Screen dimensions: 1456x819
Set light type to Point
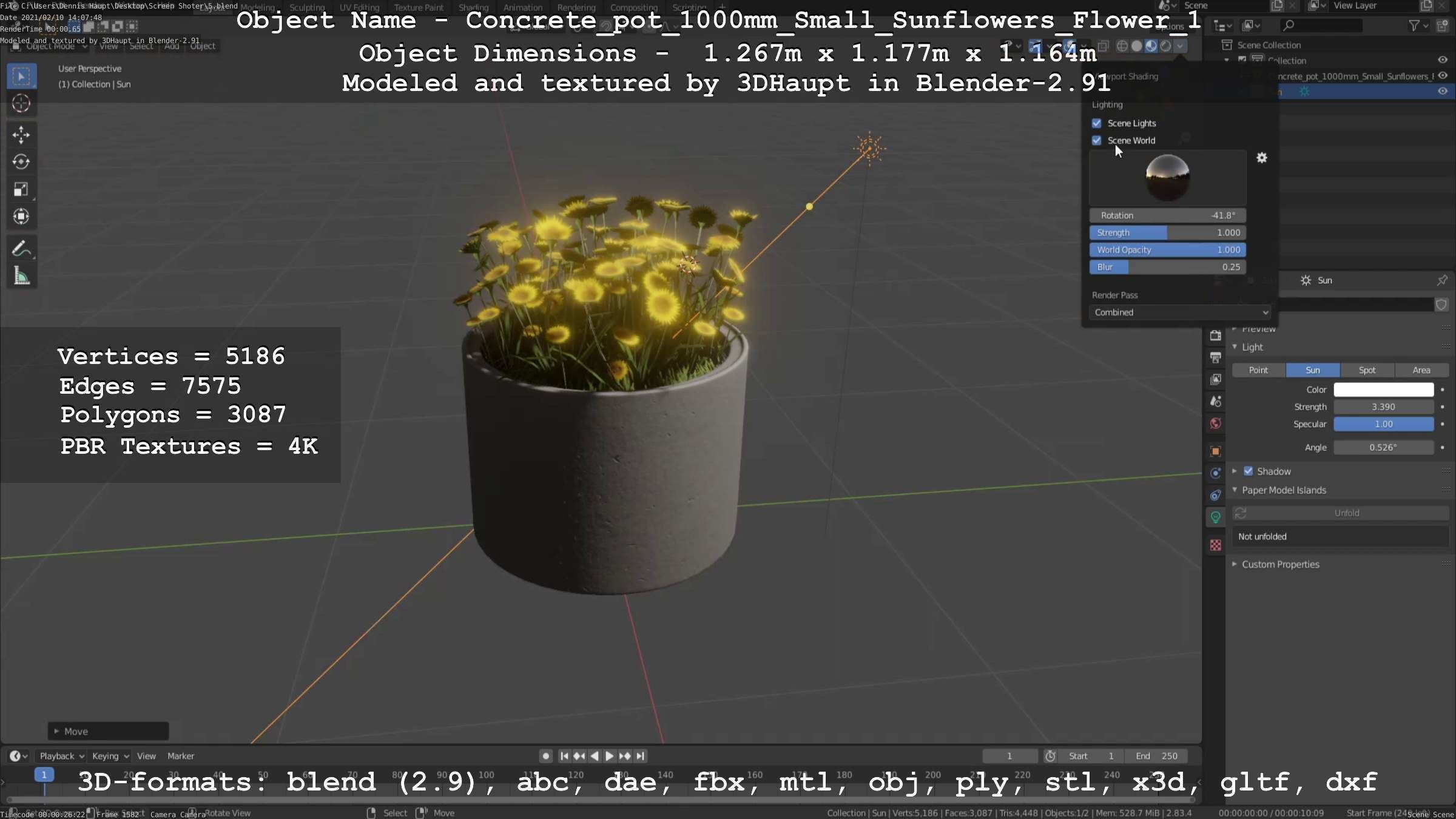(x=1258, y=370)
